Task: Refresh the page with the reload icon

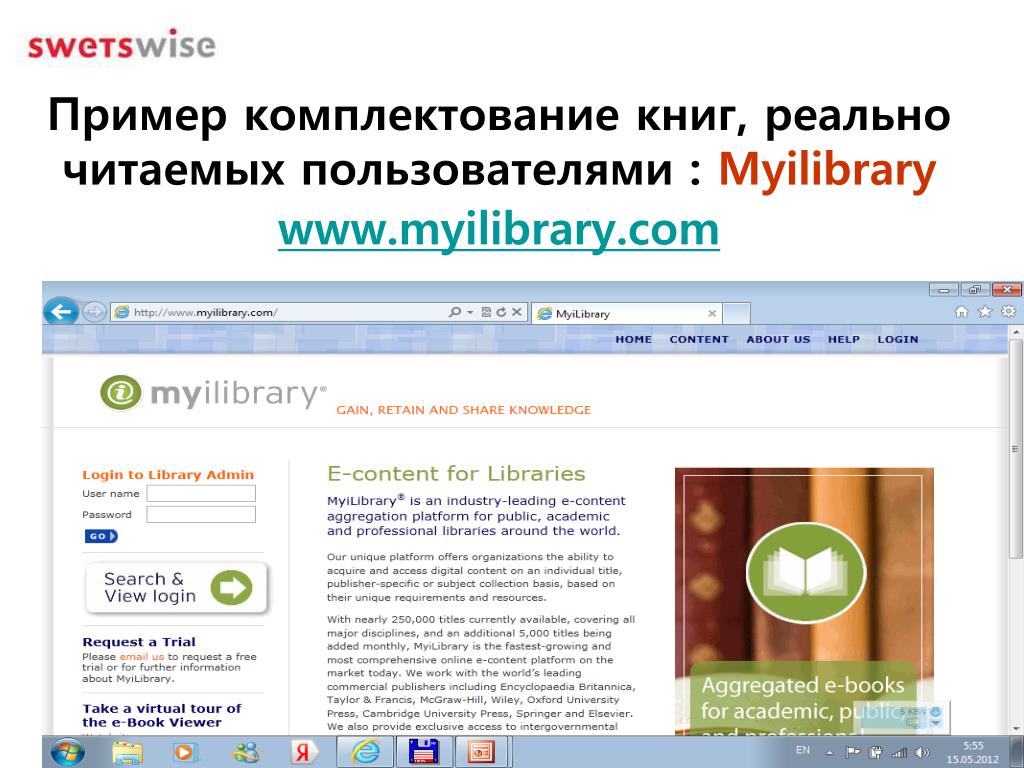Action: [x=501, y=312]
